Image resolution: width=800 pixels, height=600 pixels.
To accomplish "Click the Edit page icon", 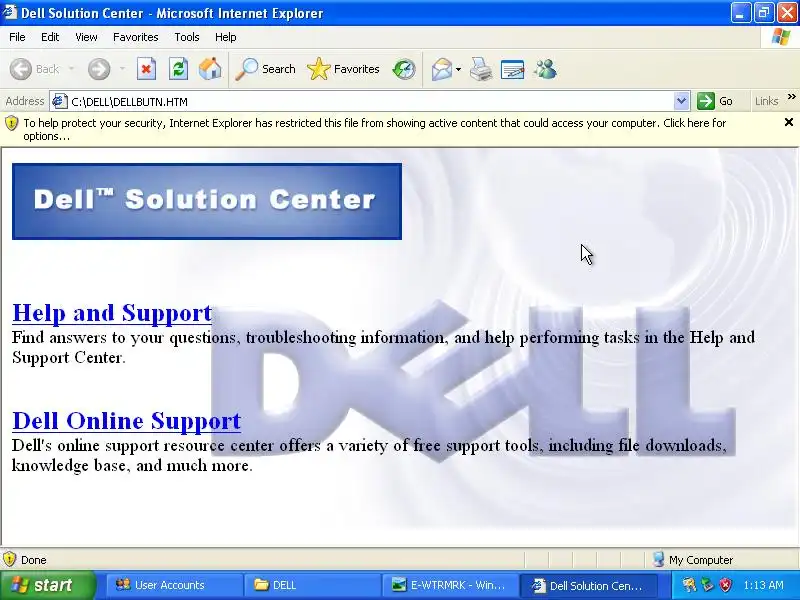I will coord(513,69).
